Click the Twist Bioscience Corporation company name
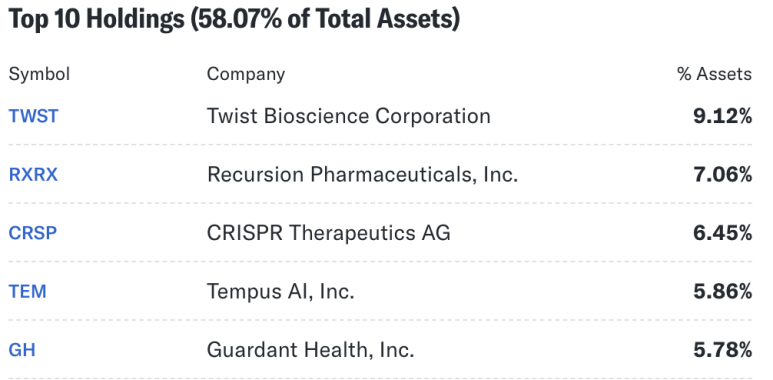 coord(349,116)
